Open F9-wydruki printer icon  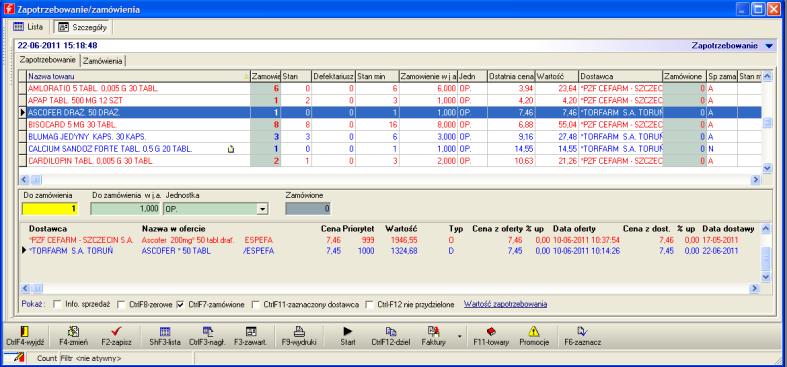(299, 331)
